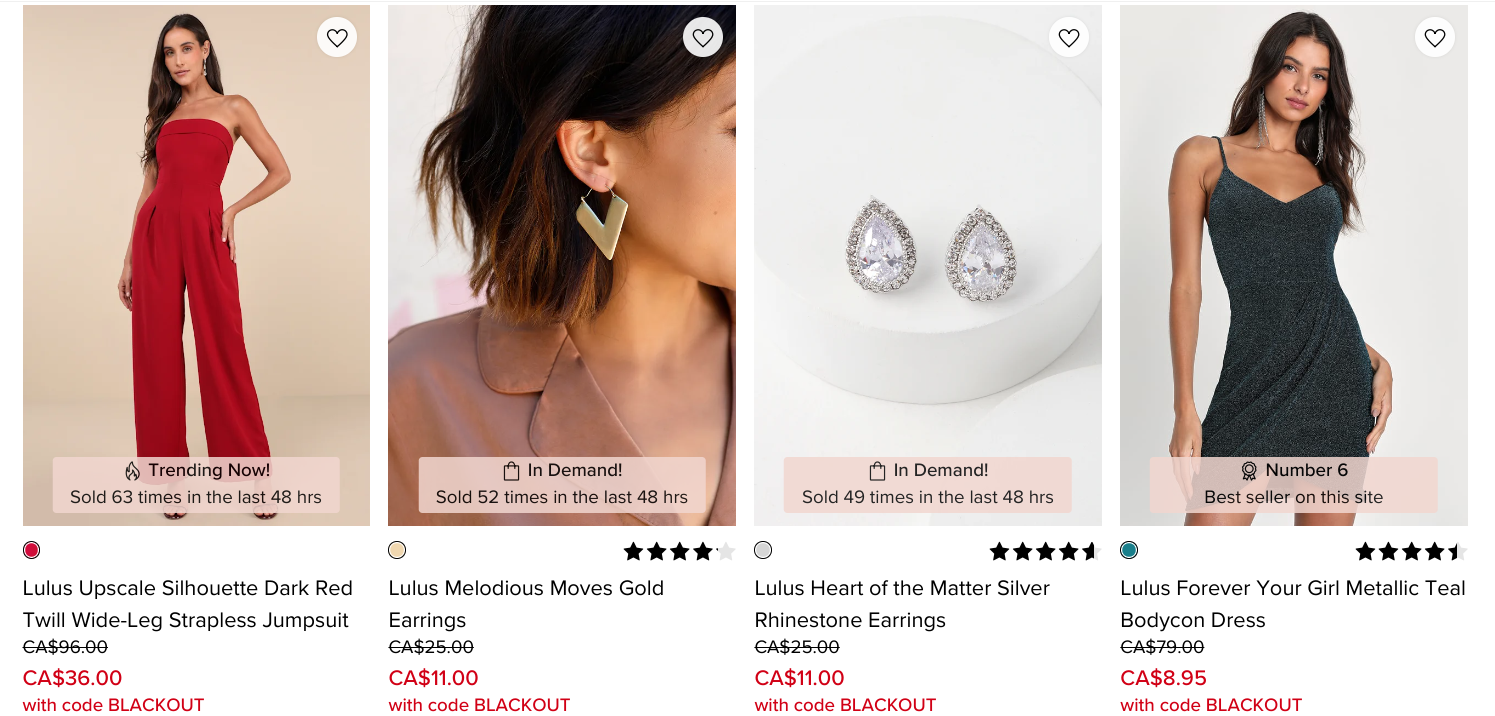The width and height of the screenshot is (1495, 716).
Task: Select the gold color swatch
Action: (x=397, y=550)
